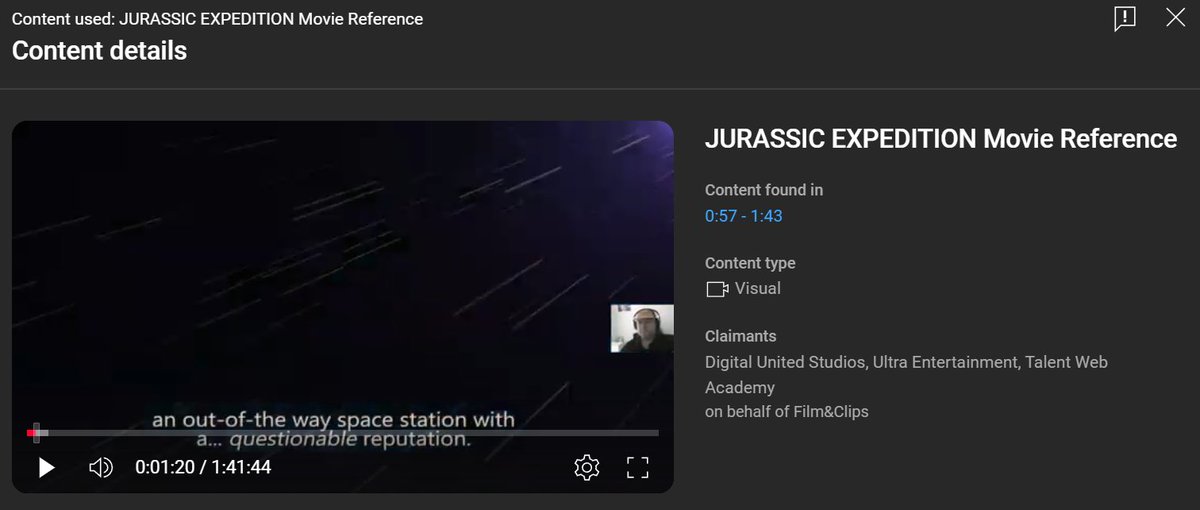Open video player settings gear
This screenshot has height=510, width=1200.
(x=587, y=467)
